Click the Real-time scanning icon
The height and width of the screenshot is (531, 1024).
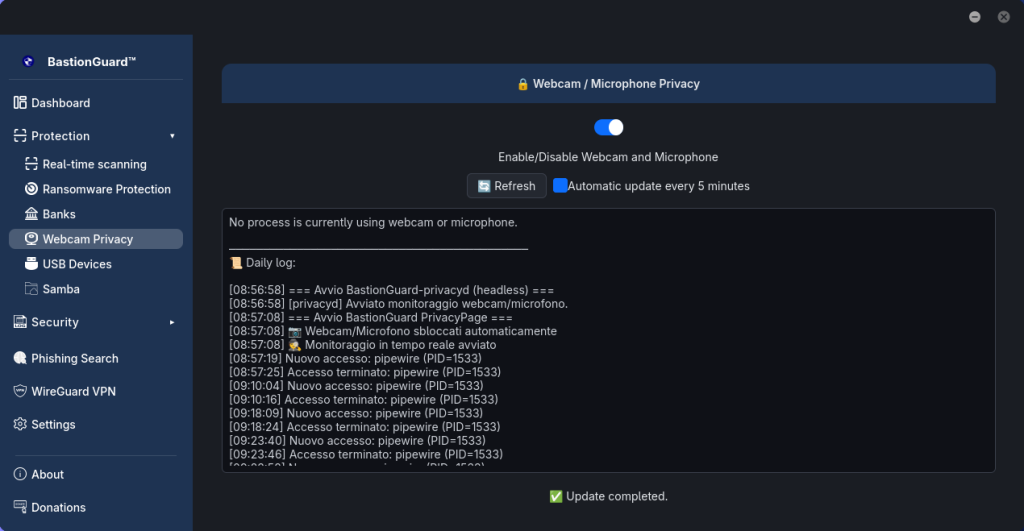click(x=31, y=164)
